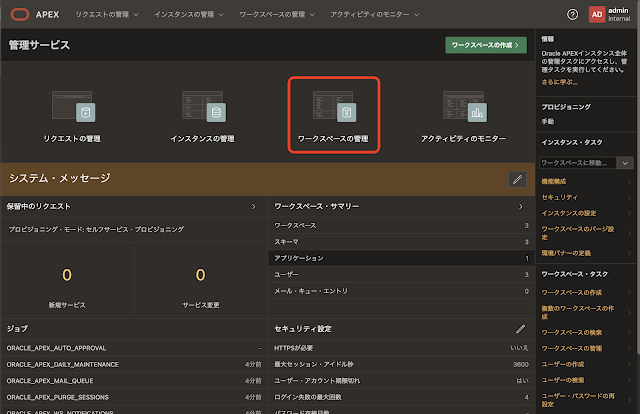Click the 最大セッション・アイドル秒 setting row

click(x=401, y=364)
